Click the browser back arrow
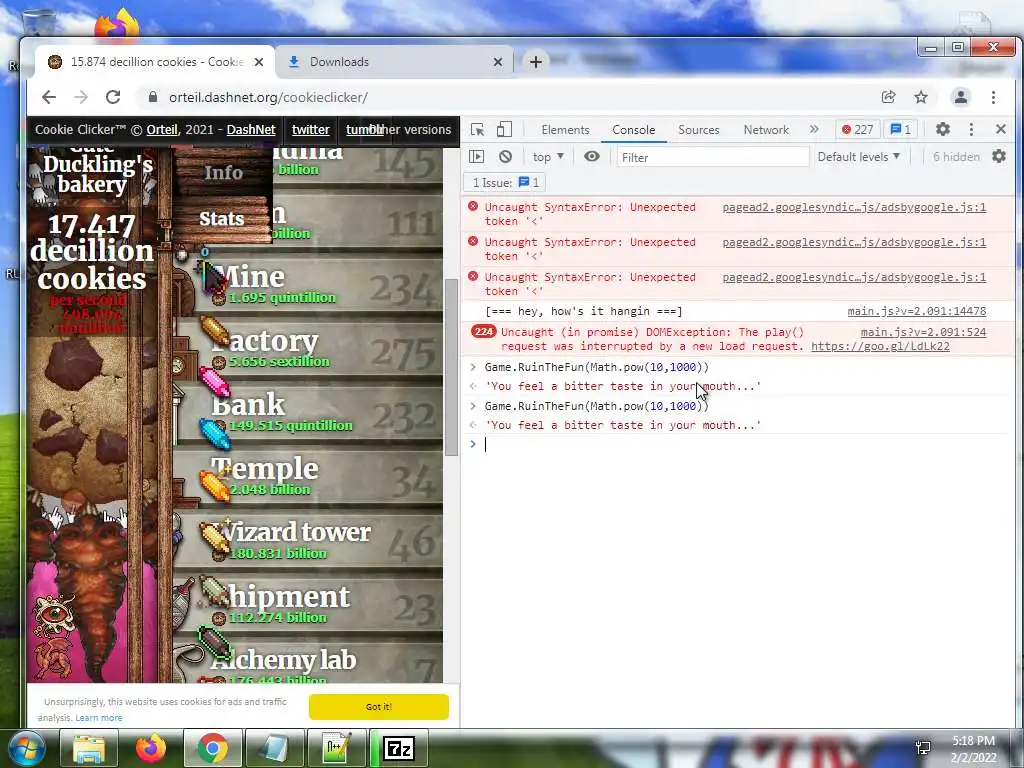1024x768 pixels. (x=49, y=97)
